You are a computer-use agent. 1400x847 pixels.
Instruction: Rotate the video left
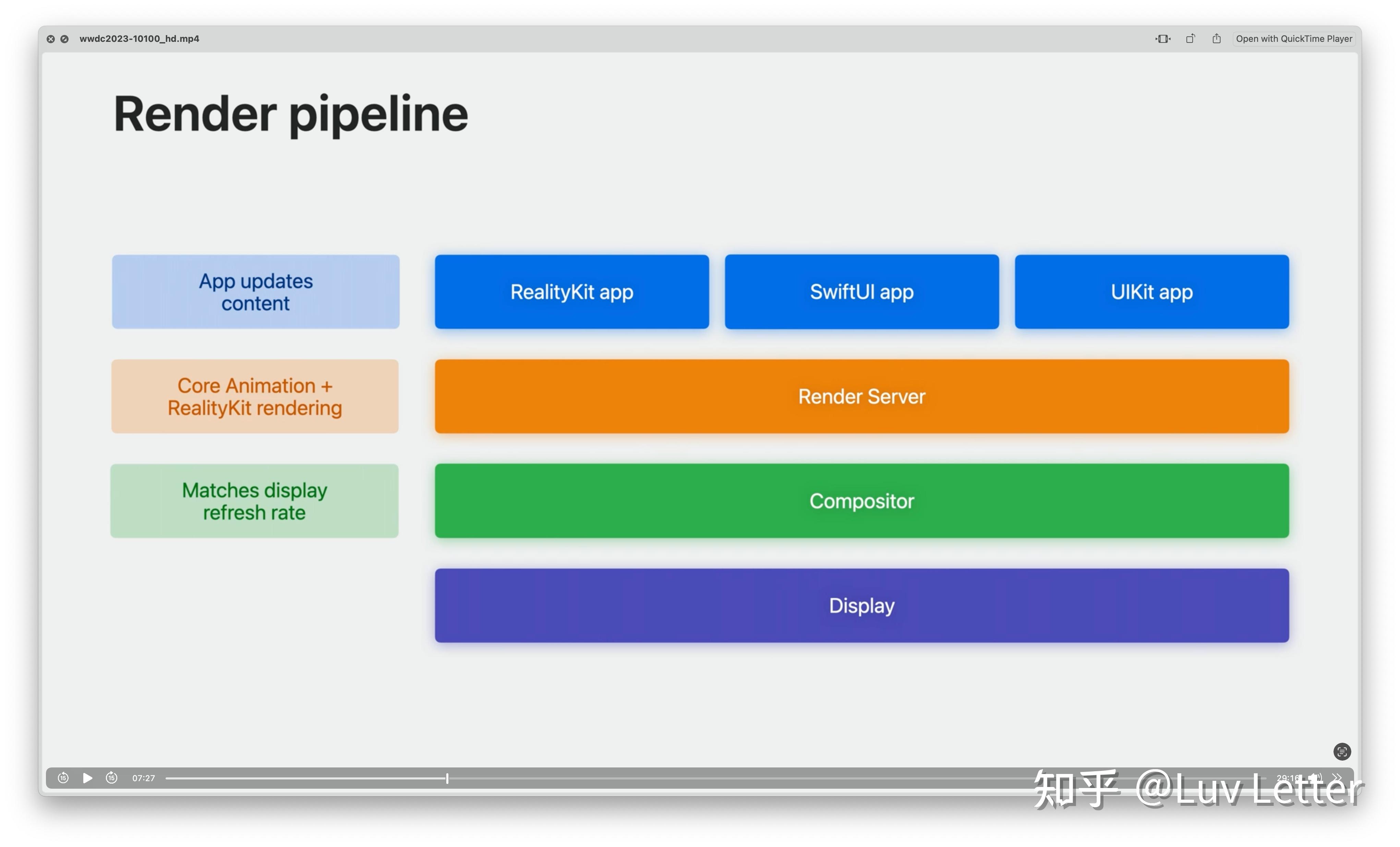(x=1190, y=39)
